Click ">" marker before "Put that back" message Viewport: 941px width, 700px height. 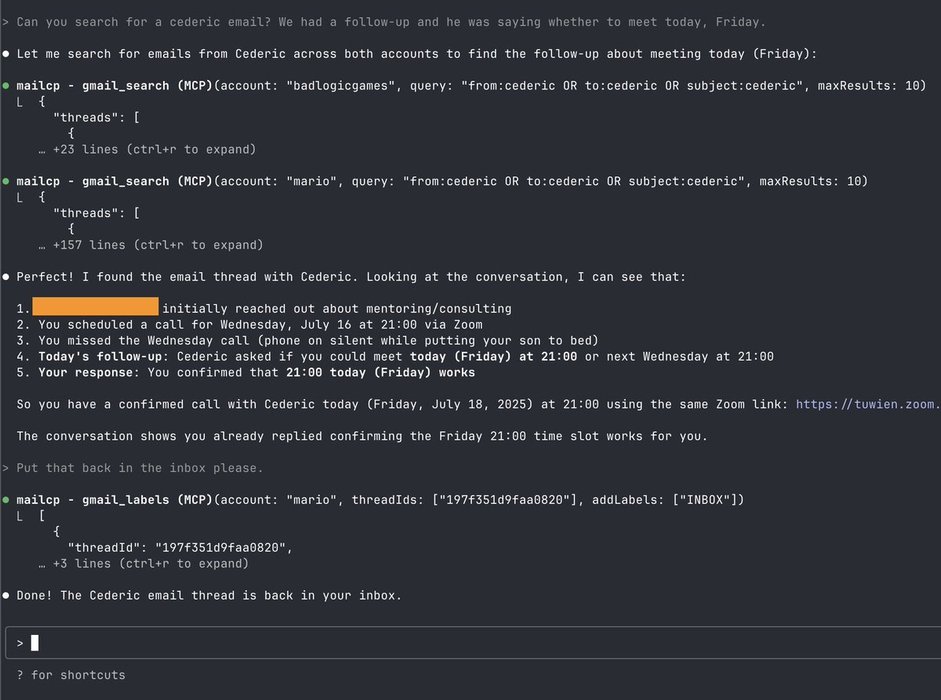[x=6, y=468]
